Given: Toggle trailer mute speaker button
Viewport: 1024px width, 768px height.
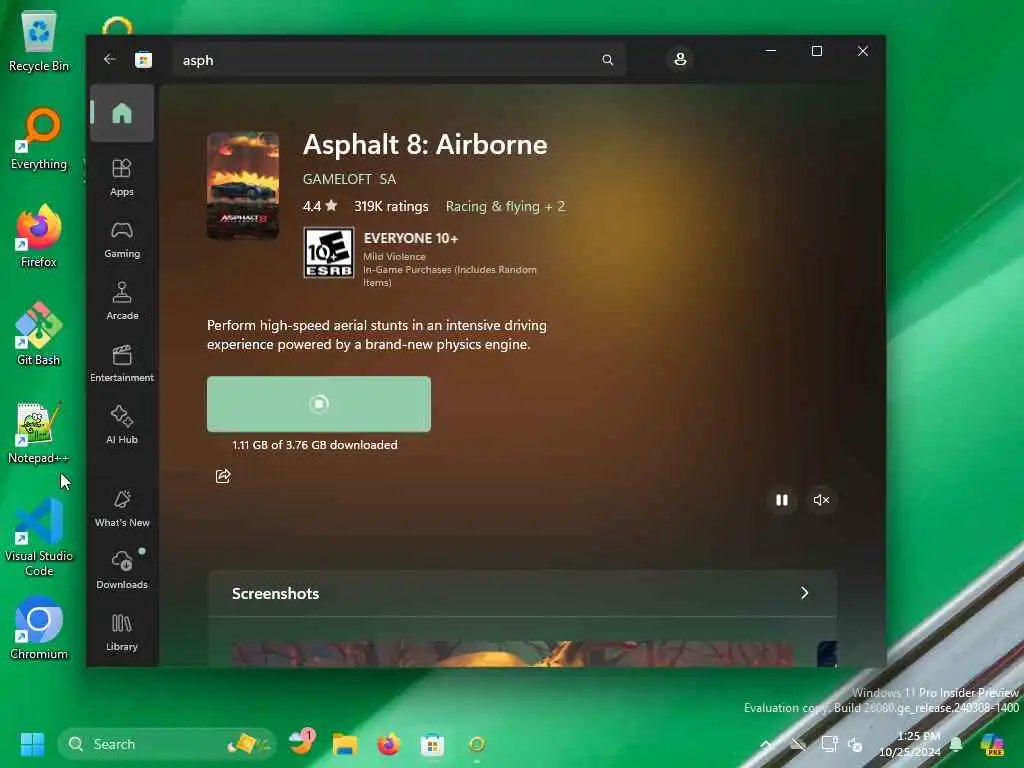Looking at the screenshot, I should 822,500.
